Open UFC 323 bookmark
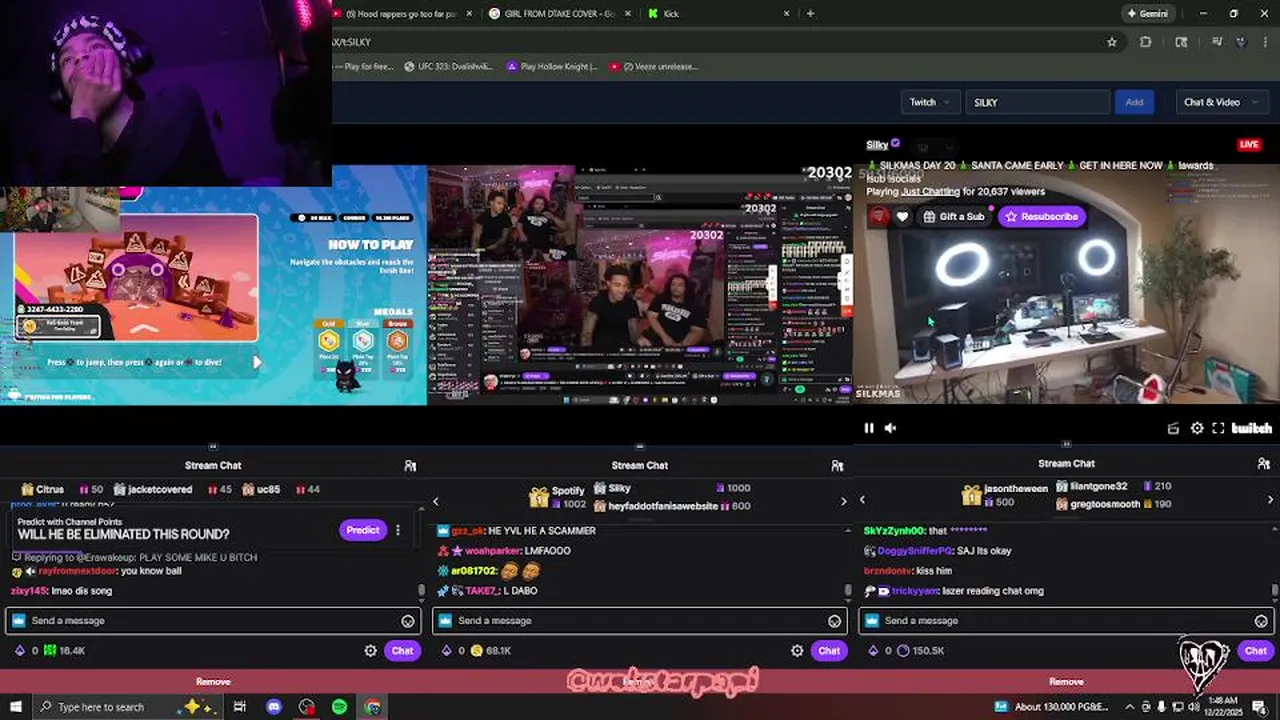This screenshot has height=720, width=1280. click(x=450, y=67)
